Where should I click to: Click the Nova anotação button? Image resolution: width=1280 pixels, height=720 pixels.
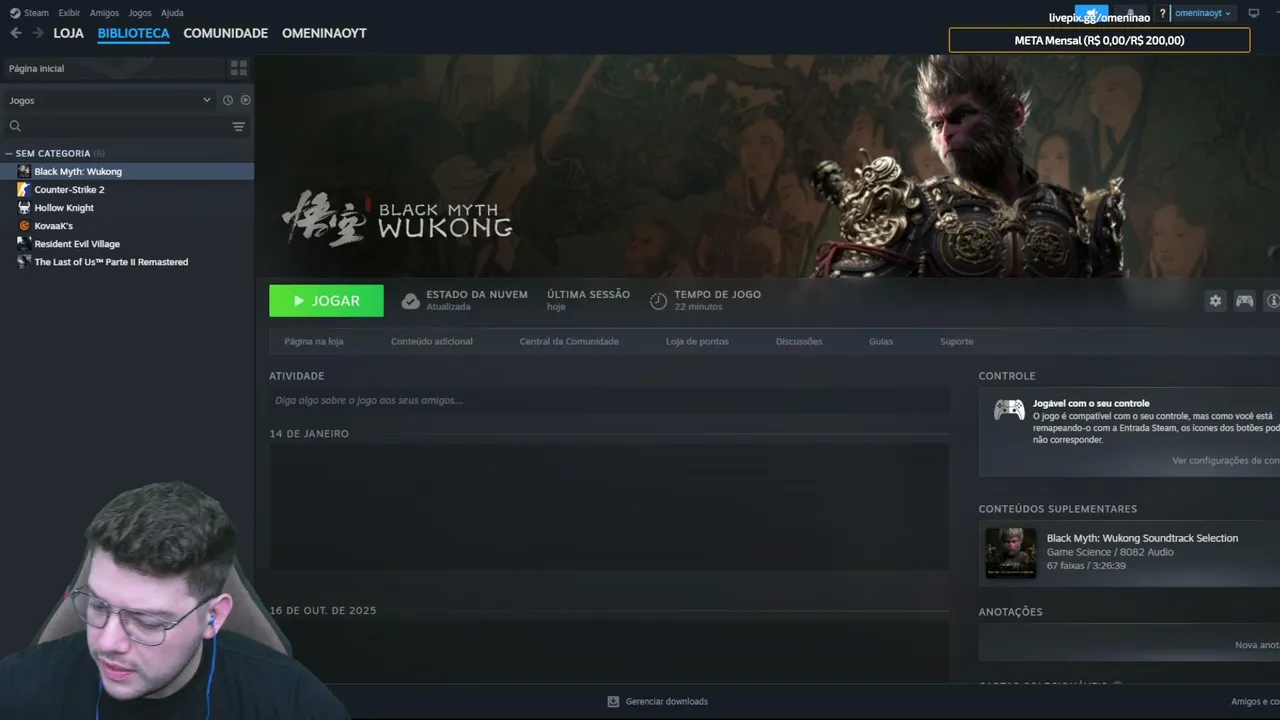click(x=1257, y=645)
